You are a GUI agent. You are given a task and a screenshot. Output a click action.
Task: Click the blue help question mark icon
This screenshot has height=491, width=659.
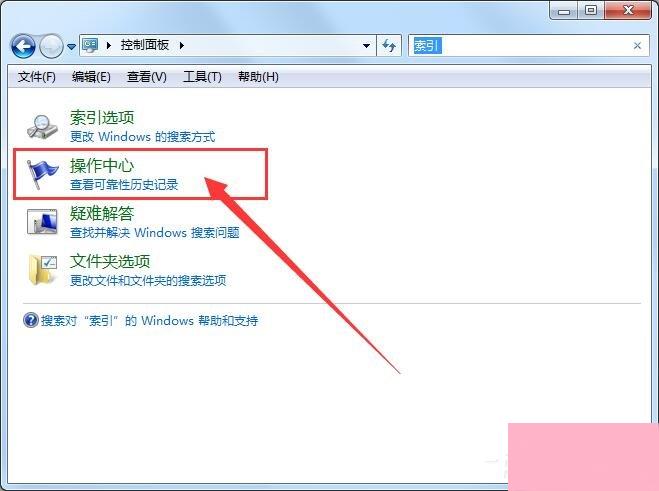coord(31,320)
